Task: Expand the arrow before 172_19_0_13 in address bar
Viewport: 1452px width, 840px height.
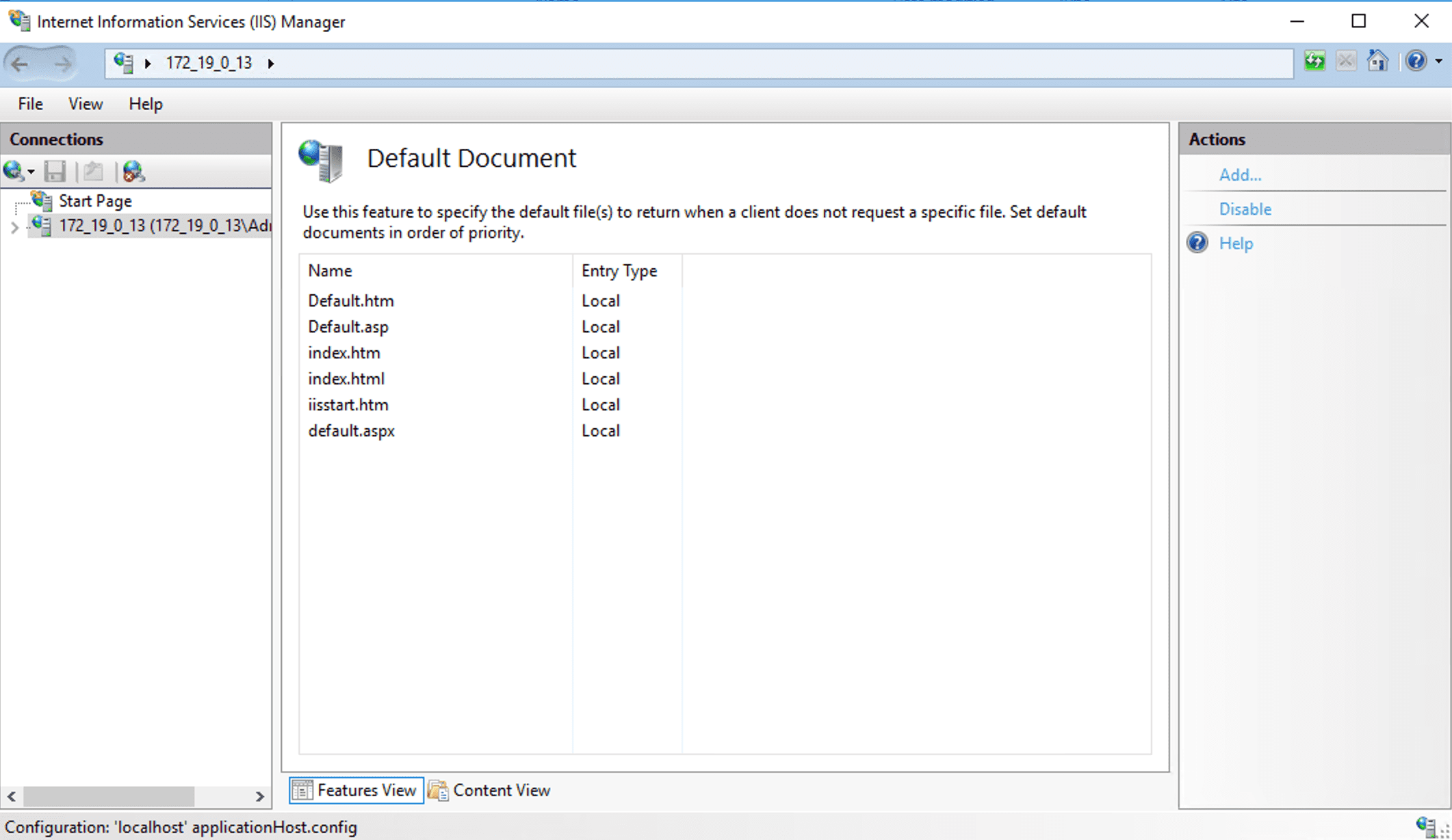Action: tap(148, 64)
